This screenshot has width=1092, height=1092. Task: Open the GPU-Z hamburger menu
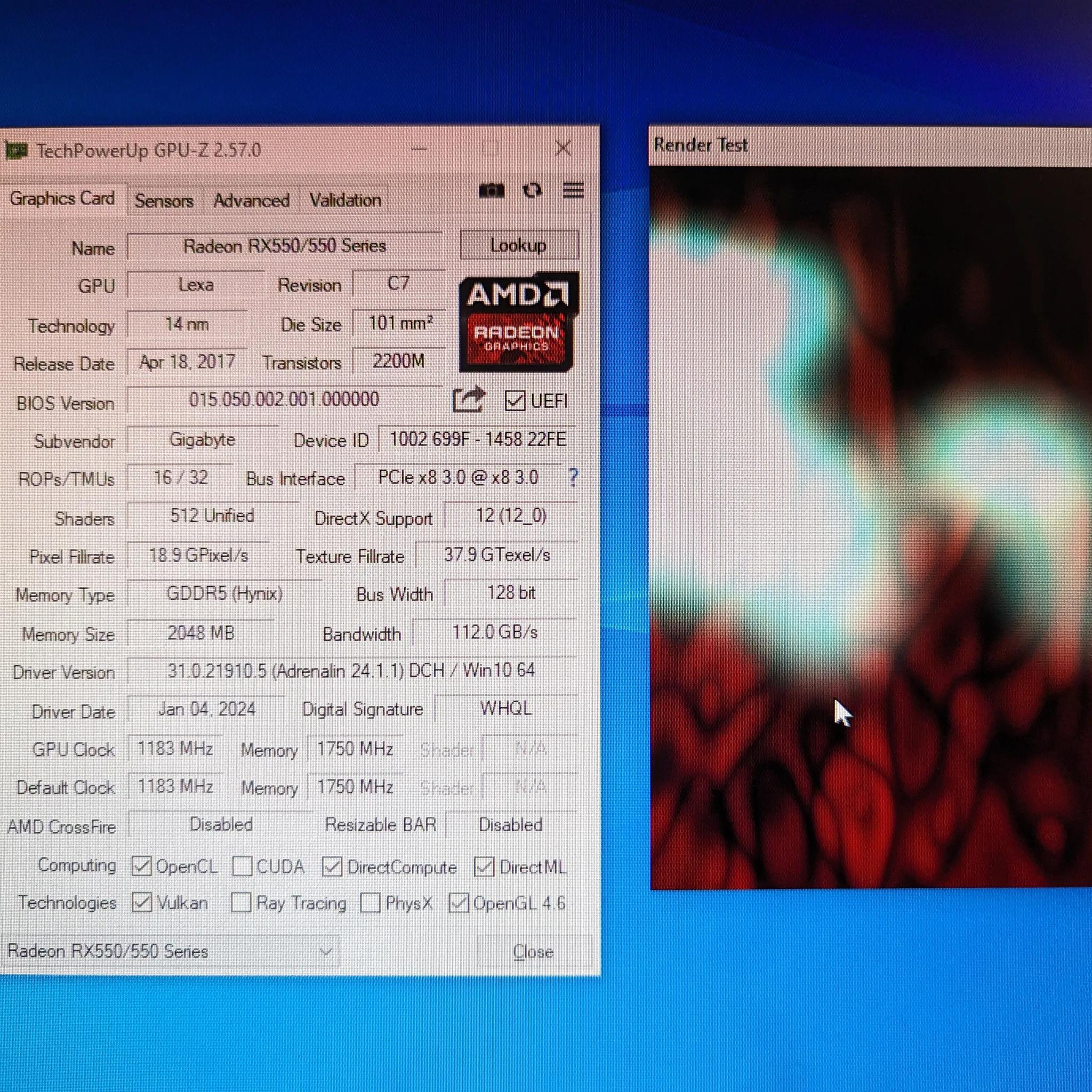573,190
